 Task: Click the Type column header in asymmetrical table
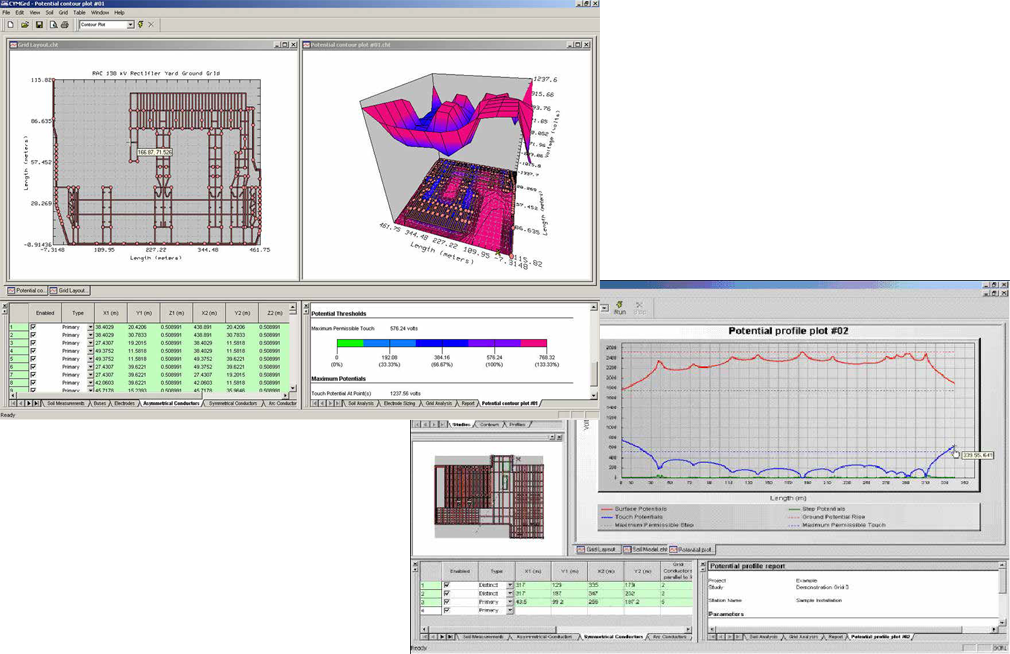[x=78, y=313]
